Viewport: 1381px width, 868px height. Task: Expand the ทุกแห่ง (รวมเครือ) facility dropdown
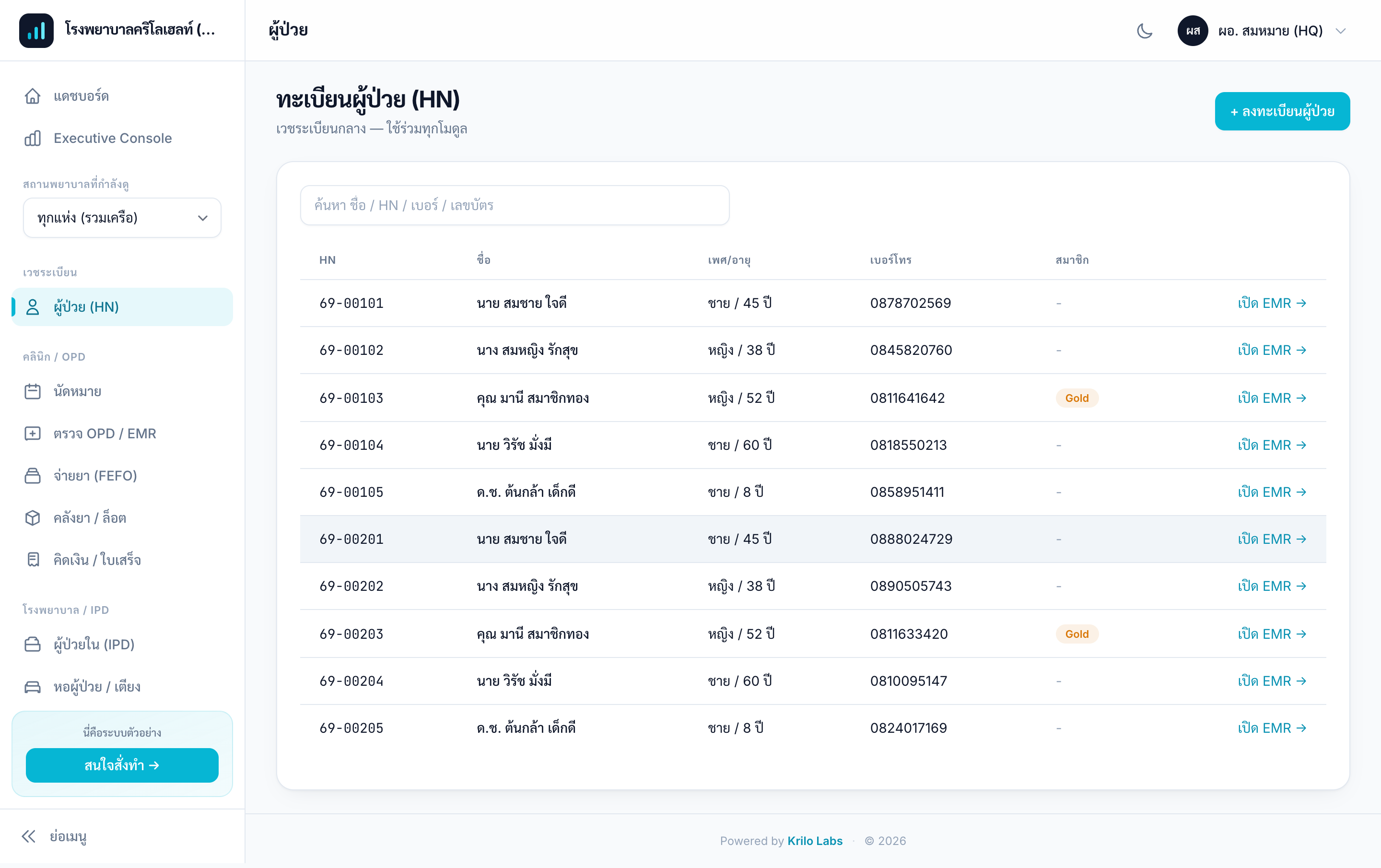122,218
